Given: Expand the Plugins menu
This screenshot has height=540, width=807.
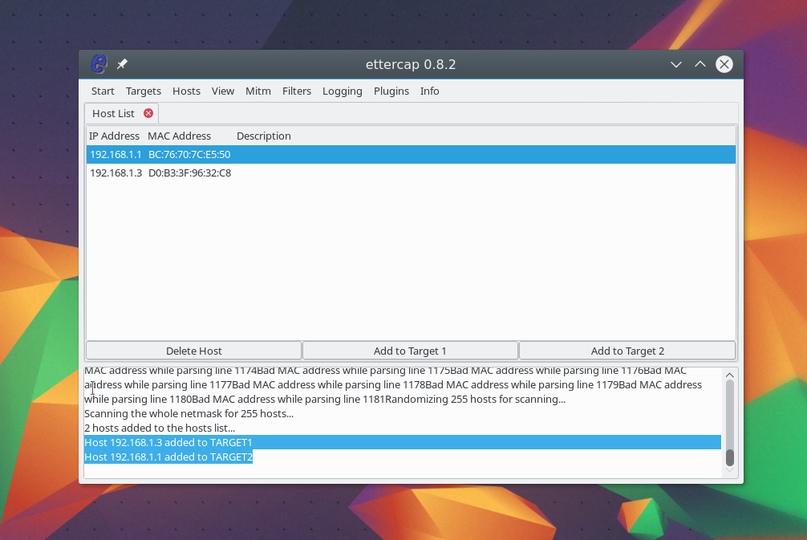Looking at the screenshot, I should 391,91.
